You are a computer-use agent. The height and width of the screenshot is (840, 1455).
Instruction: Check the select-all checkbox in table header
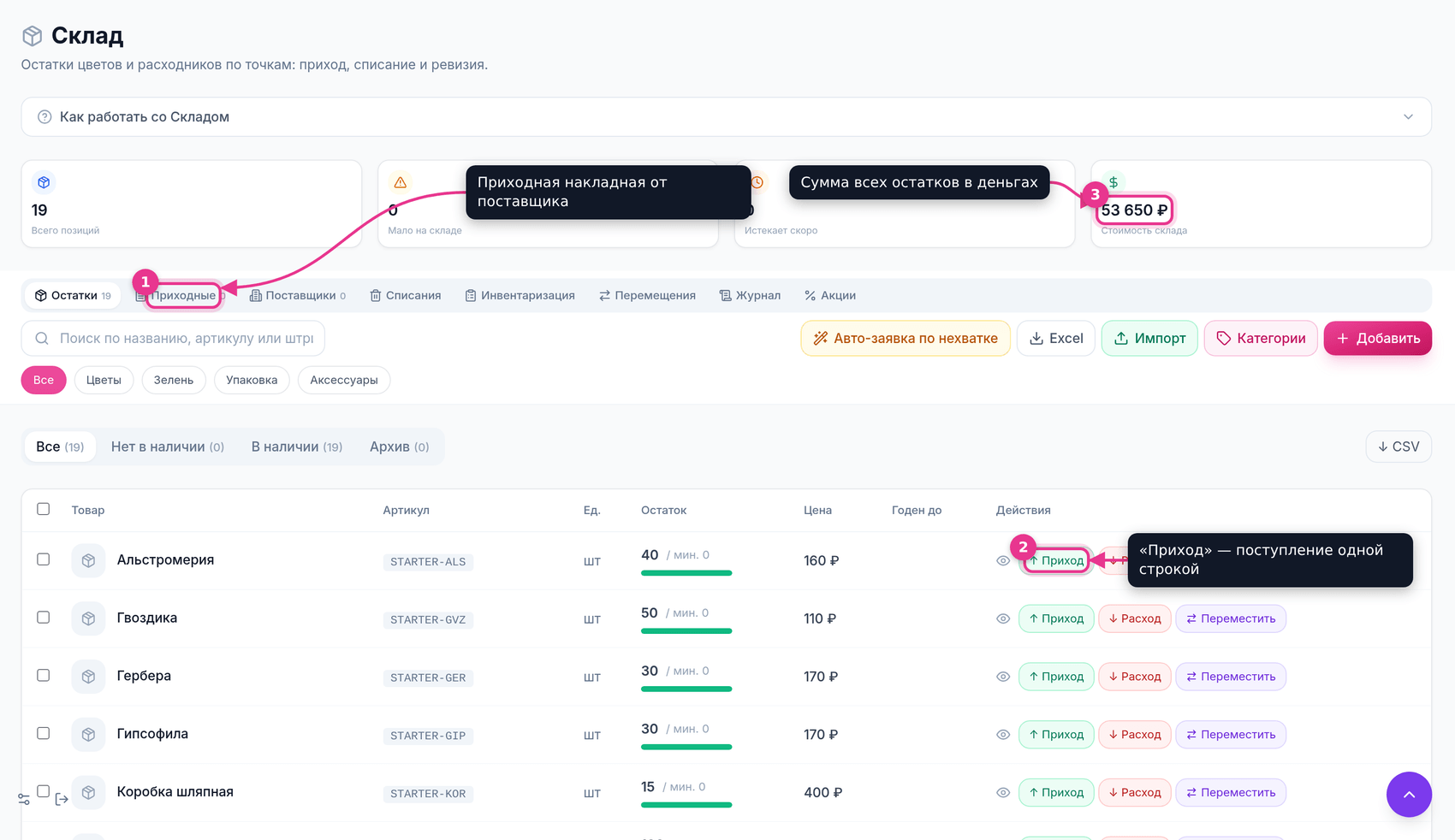[x=44, y=509]
